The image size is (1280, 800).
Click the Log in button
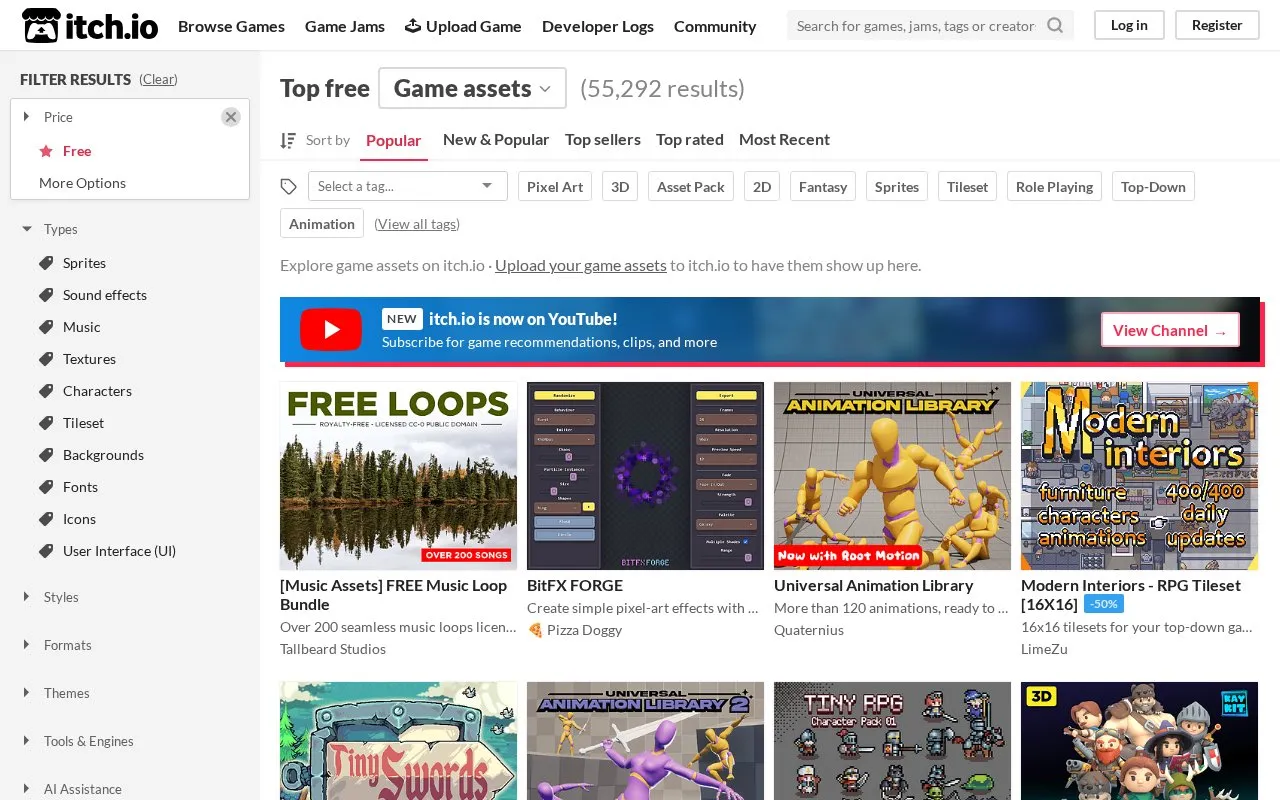1129,25
